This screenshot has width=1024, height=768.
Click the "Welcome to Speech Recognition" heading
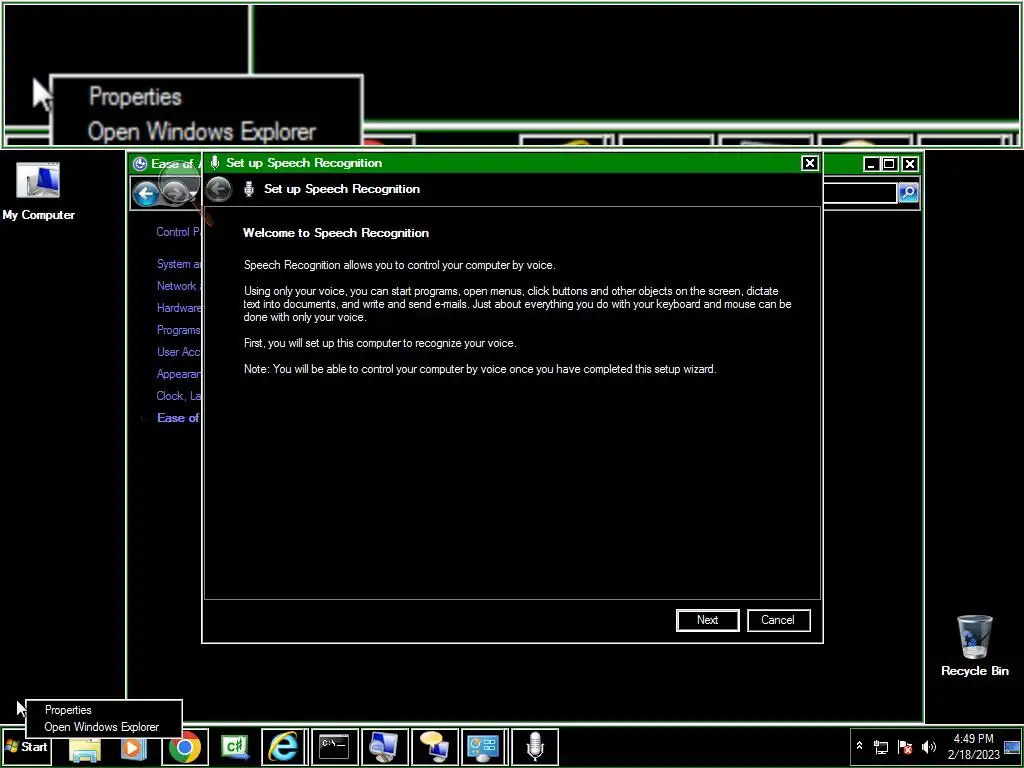[336, 233]
